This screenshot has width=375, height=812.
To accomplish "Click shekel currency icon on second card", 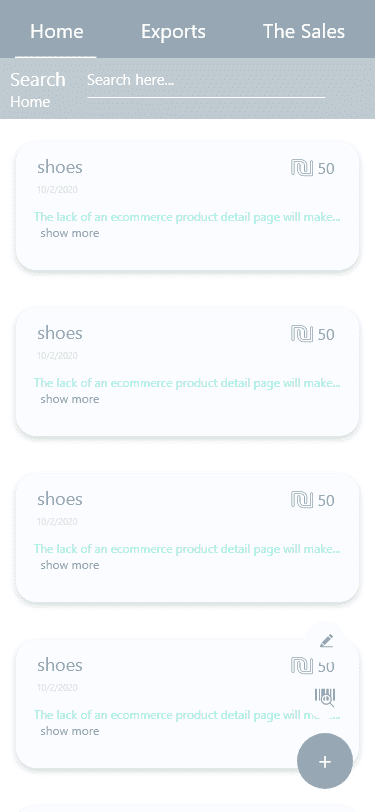I will point(302,334).
